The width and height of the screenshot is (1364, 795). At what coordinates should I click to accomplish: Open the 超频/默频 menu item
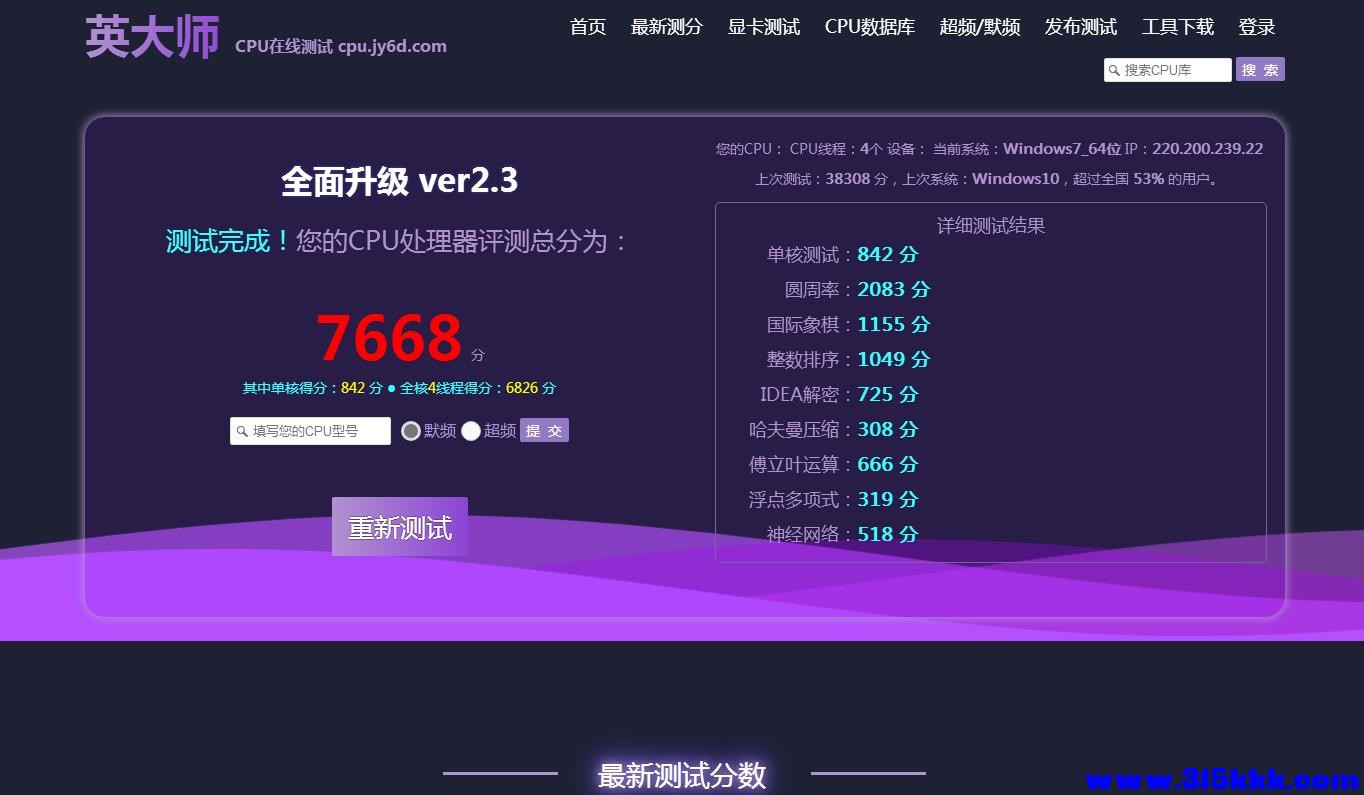point(979,27)
